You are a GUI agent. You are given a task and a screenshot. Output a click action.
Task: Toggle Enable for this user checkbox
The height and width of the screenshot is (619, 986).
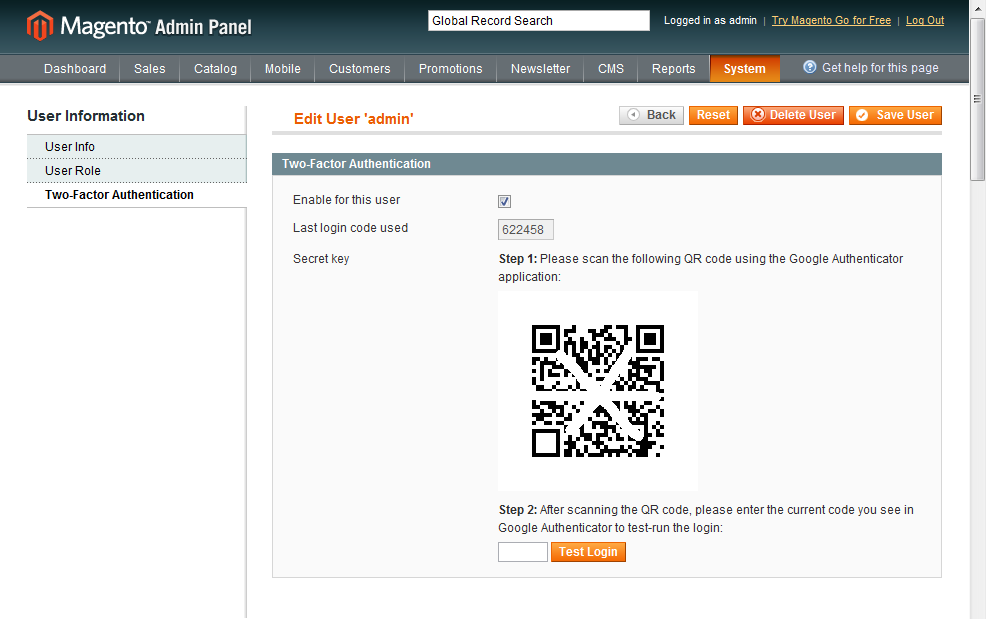click(504, 201)
